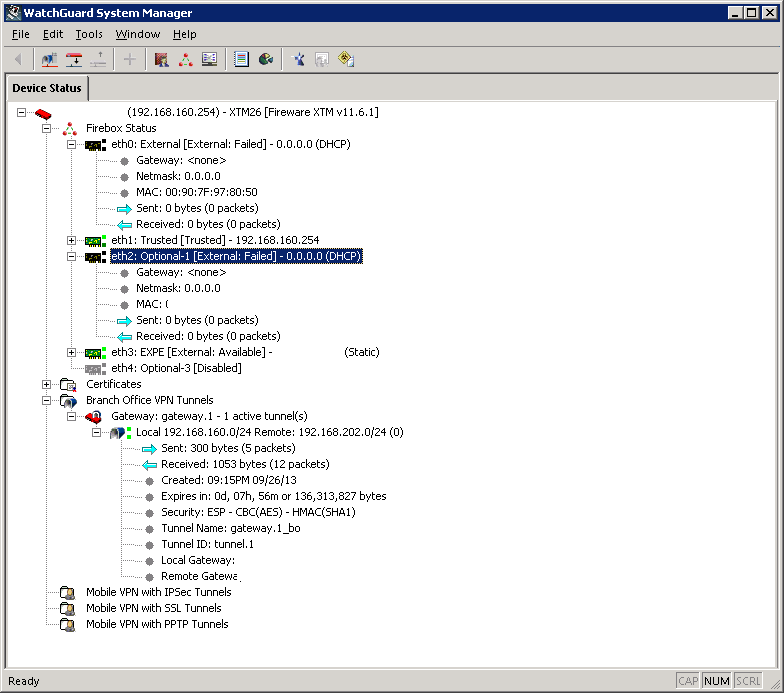Viewport: 784px width, 693px height.
Task: Click the Branch Office VPN Tunnels icon
Action: click(68, 400)
